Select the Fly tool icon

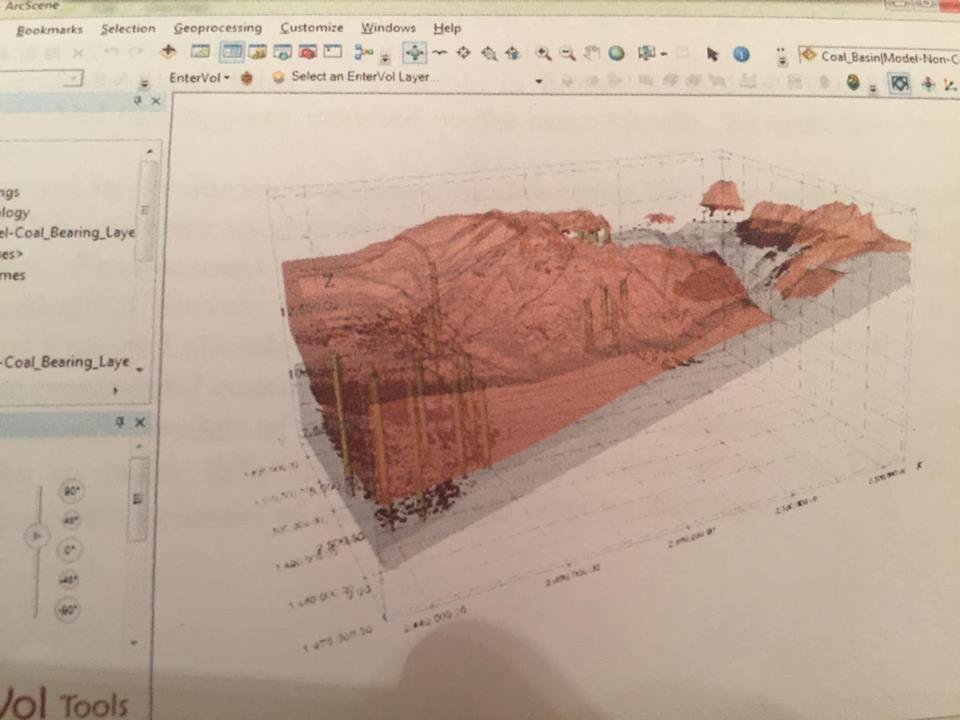(439, 53)
